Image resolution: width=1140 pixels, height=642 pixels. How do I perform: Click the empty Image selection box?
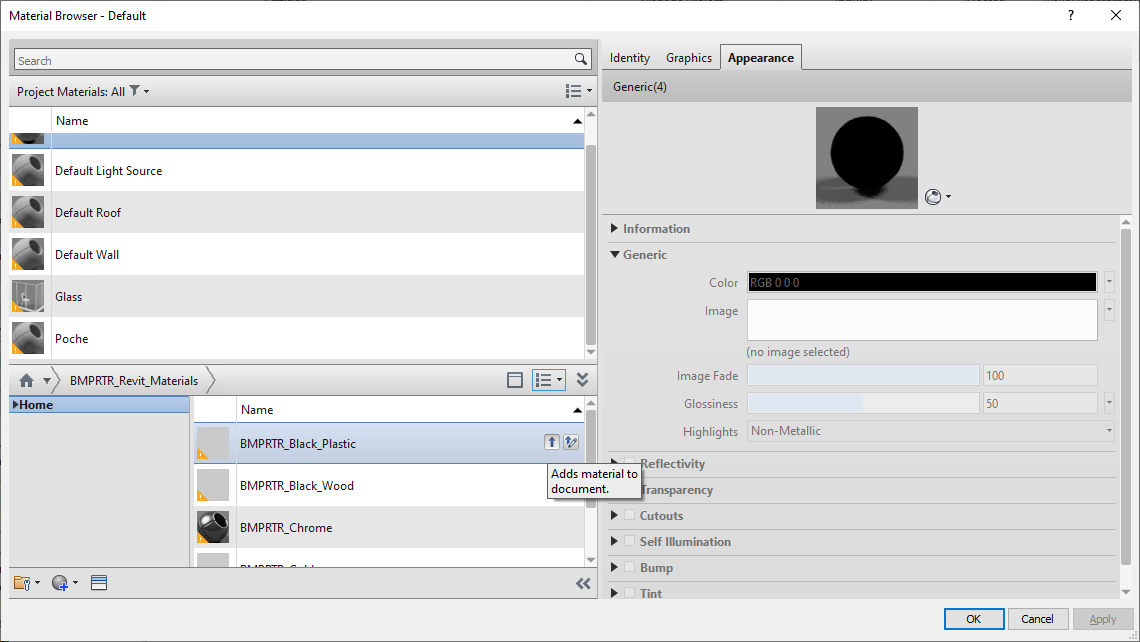[x=922, y=320]
